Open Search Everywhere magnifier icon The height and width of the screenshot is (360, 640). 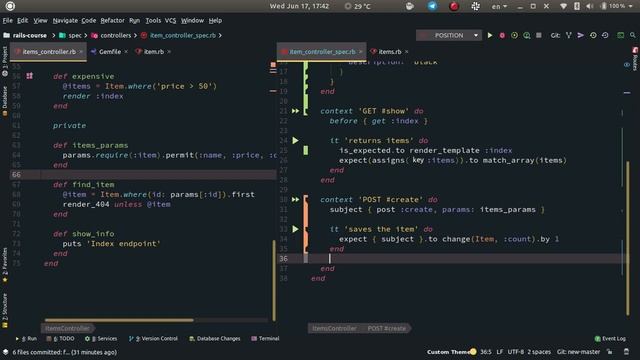click(x=633, y=36)
